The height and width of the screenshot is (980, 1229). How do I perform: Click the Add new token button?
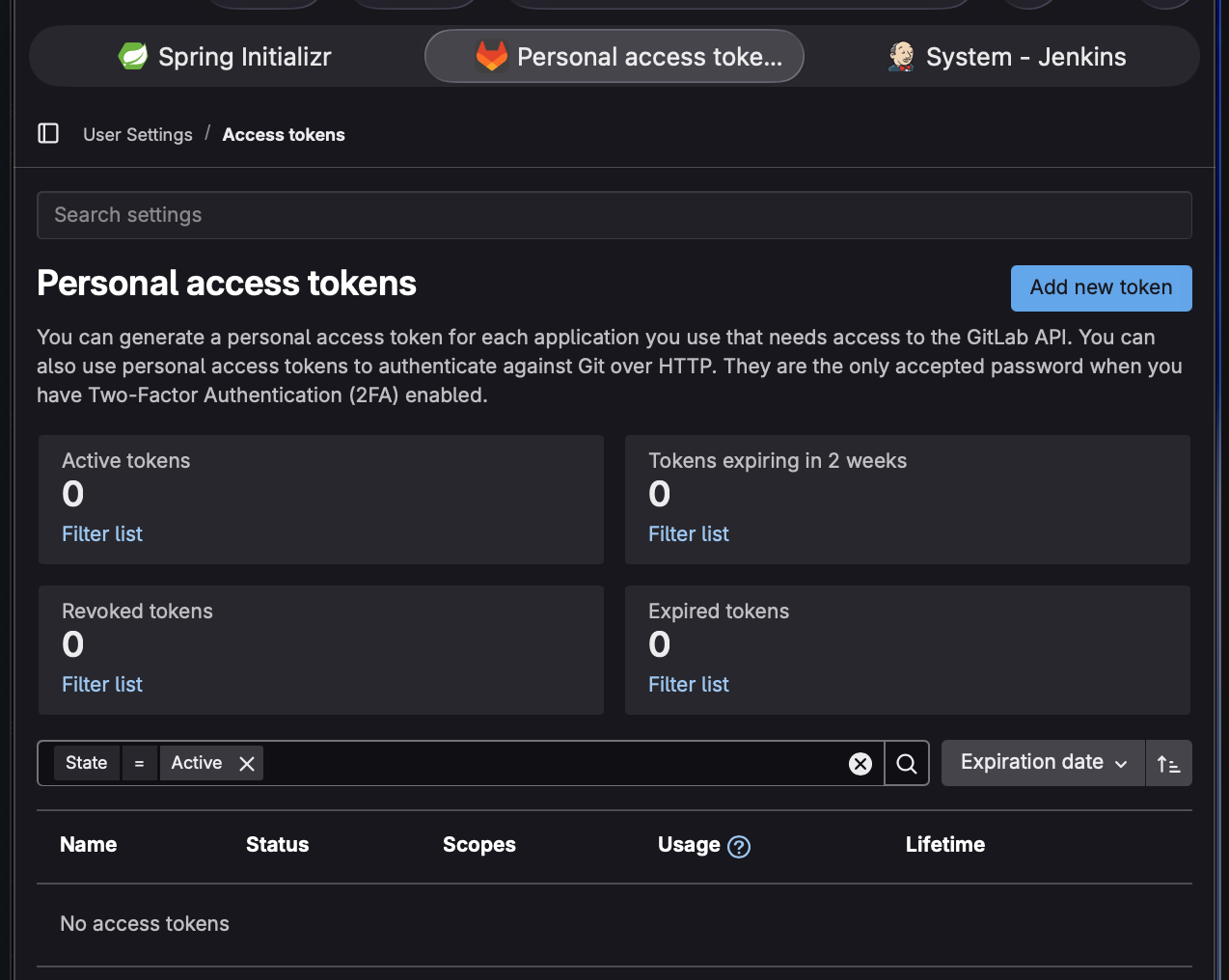point(1101,288)
